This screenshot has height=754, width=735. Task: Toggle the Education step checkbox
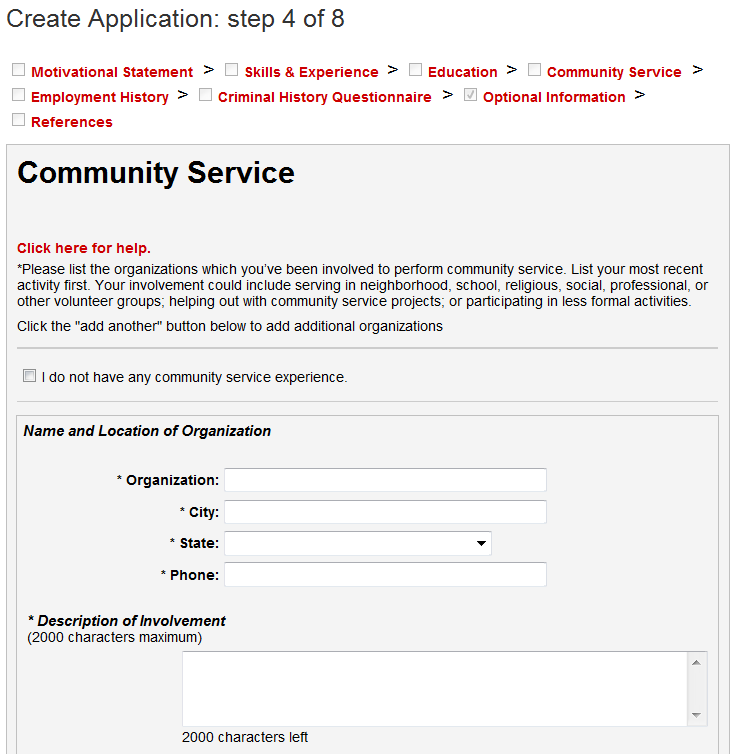point(415,70)
